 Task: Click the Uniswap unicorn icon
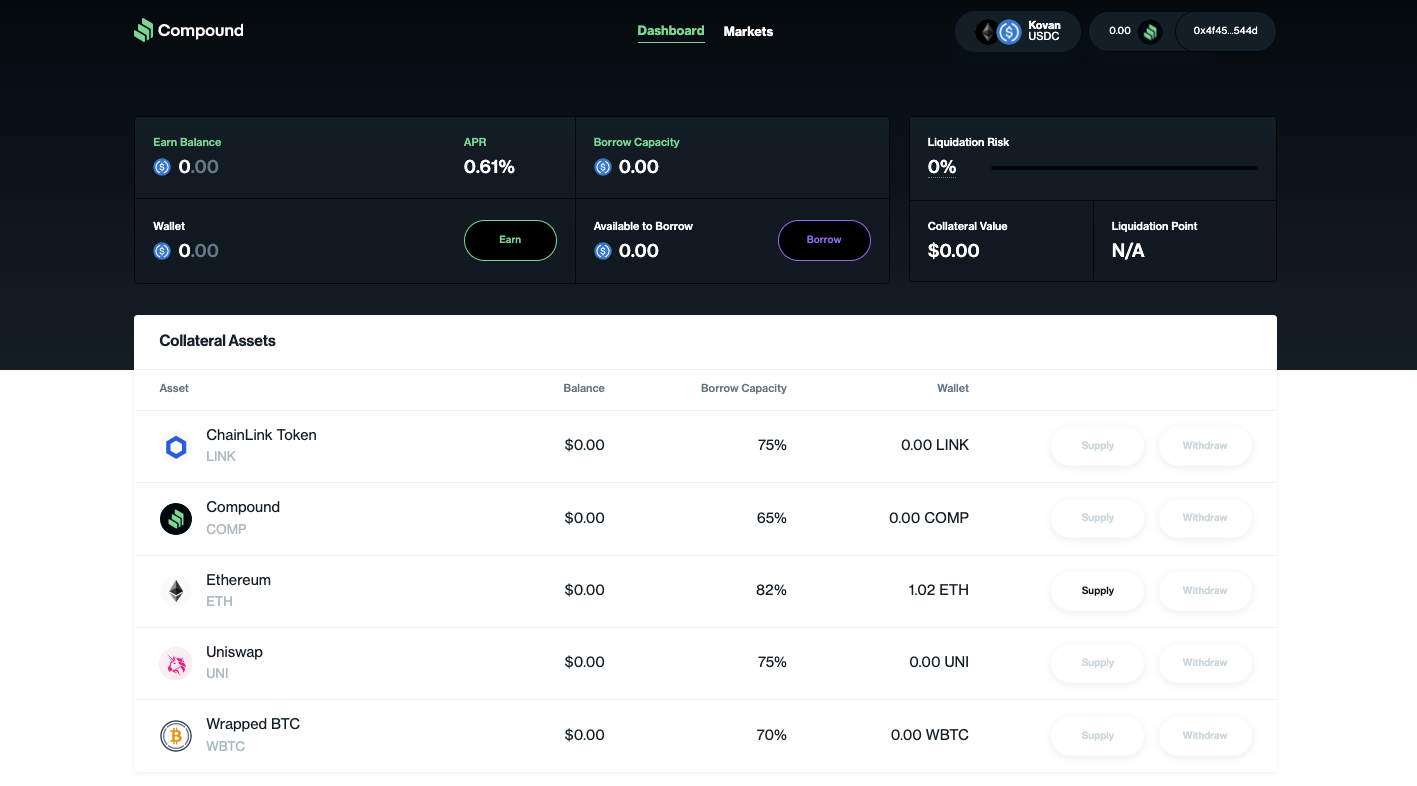pos(176,663)
